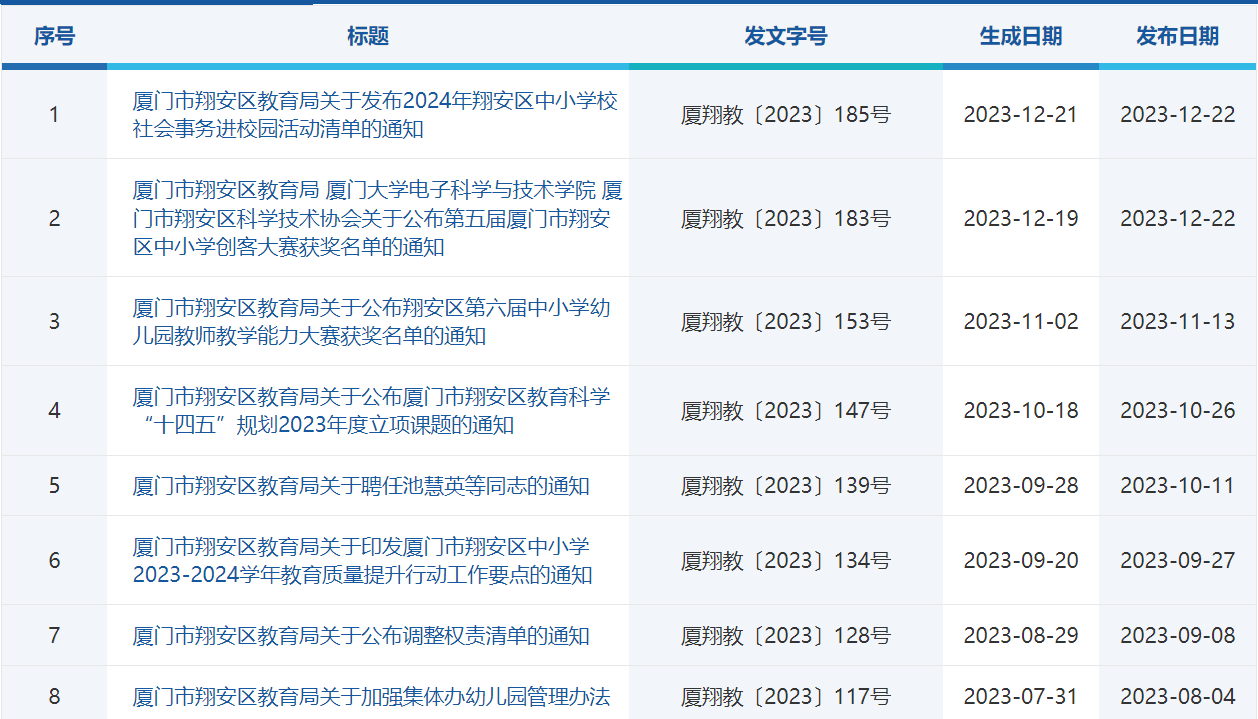Click the 生成日期 column header
The width and height of the screenshot is (1258, 719).
point(1021,37)
